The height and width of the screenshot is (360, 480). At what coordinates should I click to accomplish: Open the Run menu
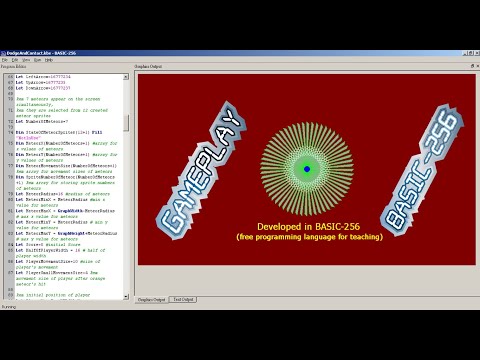click(37, 60)
